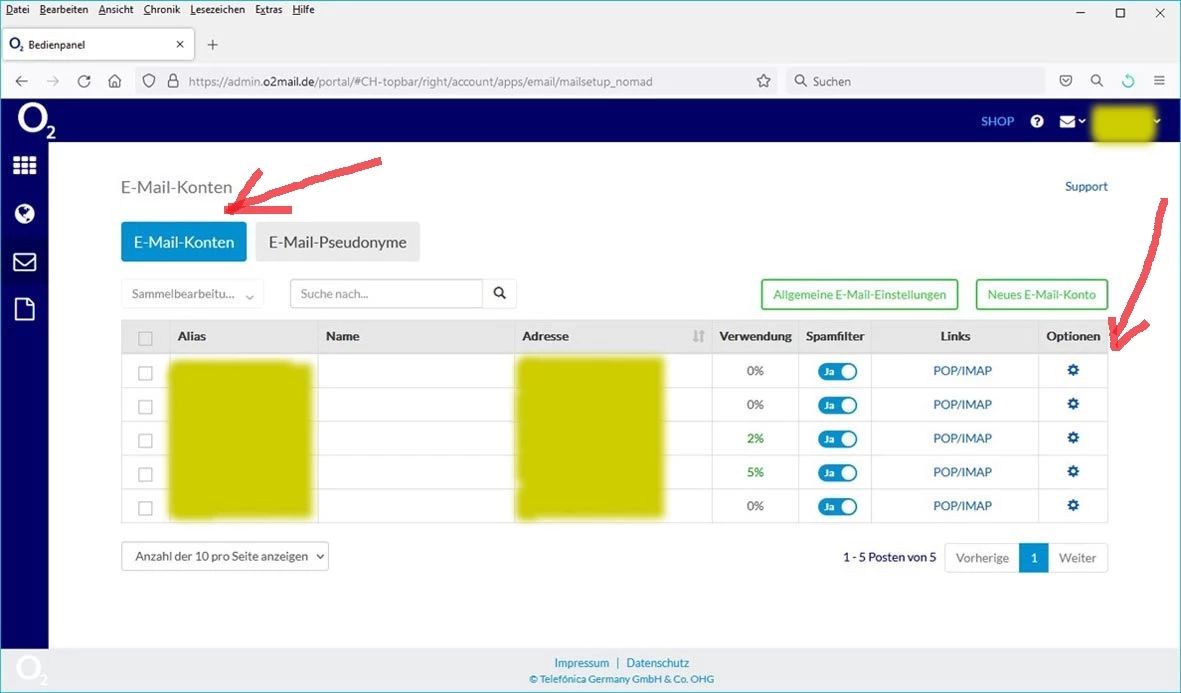Viewport: 1181px width, 693px height.
Task: Bookmark this page with the star icon
Action: (763, 81)
